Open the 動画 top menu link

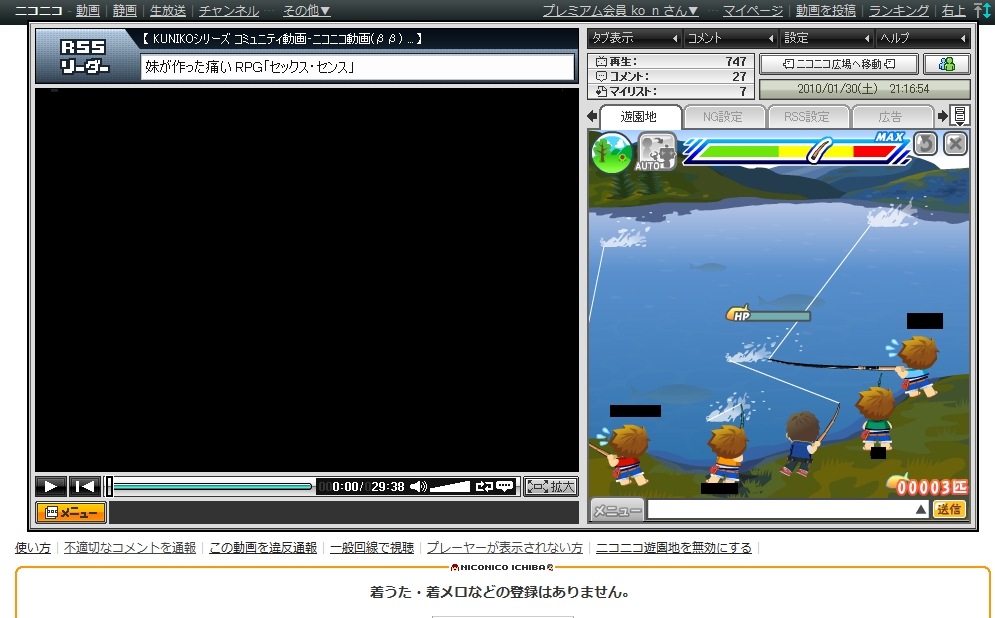pyautogui.click(x=88, y=11)
